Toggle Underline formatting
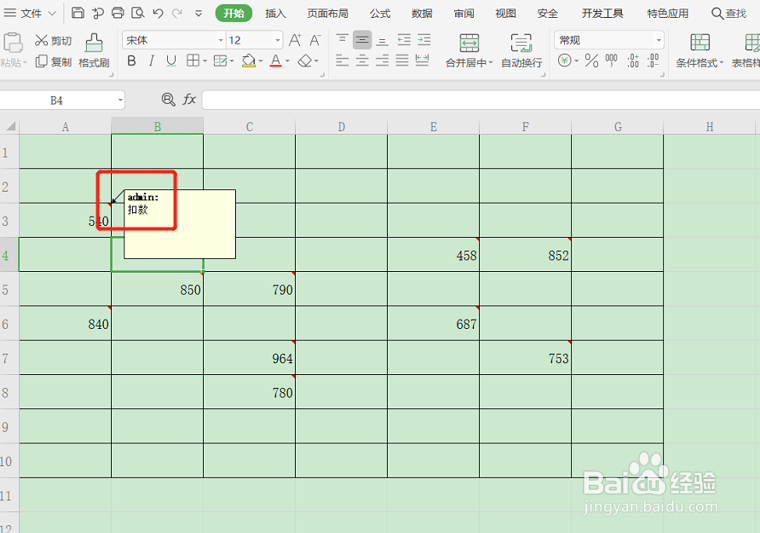760x533 pixels. (171, 61)
